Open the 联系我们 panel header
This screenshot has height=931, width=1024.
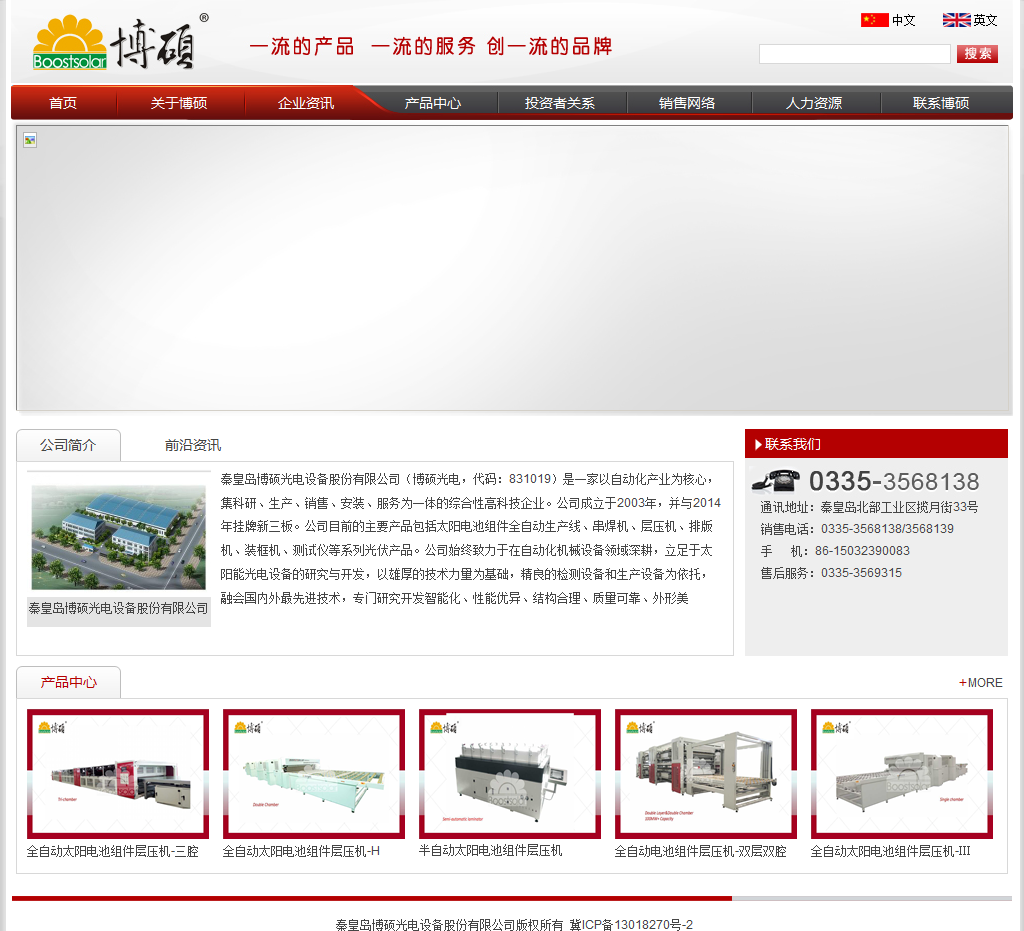click(x=876, y=444)
